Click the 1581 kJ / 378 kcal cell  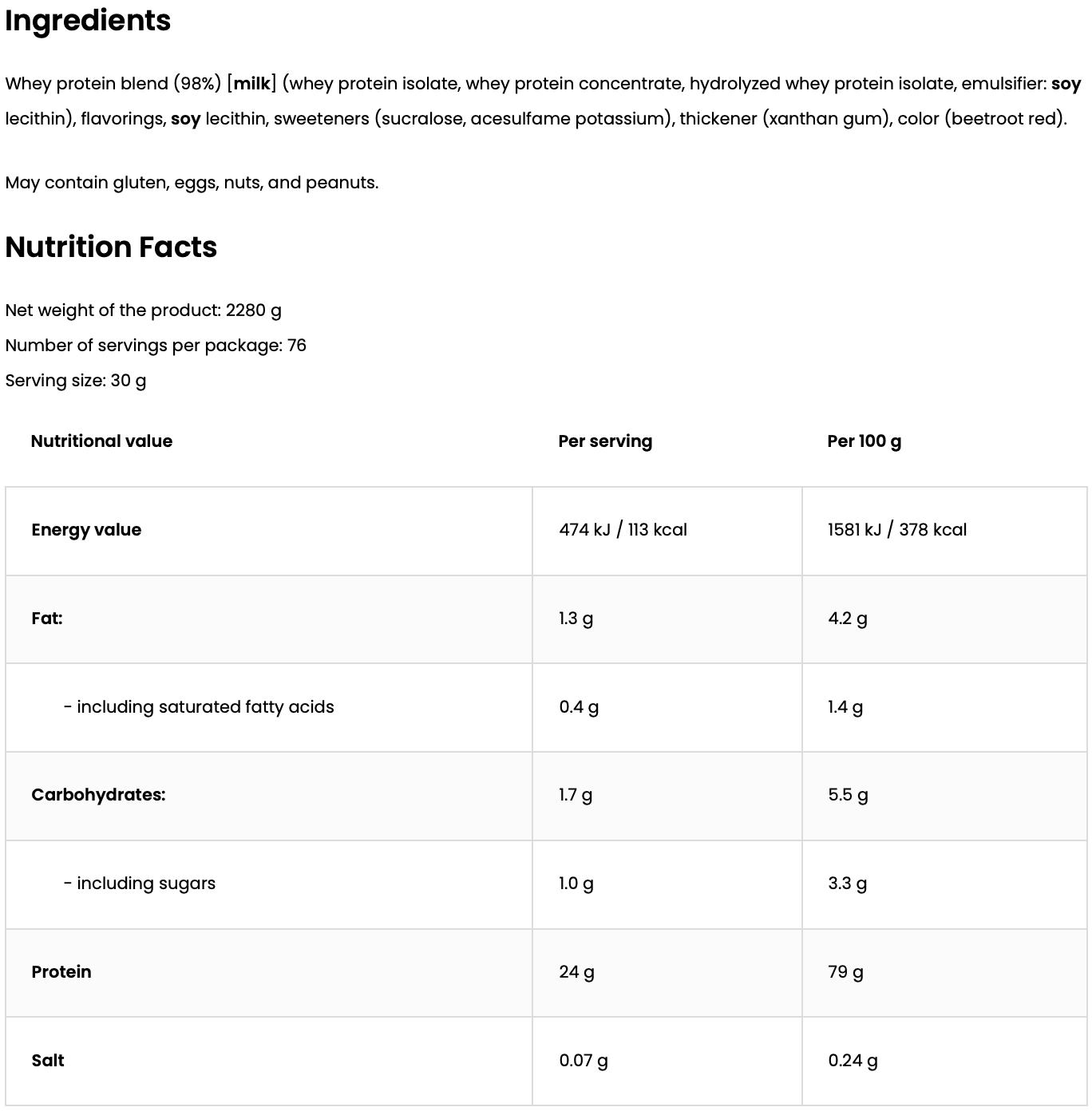click(896, 530)
